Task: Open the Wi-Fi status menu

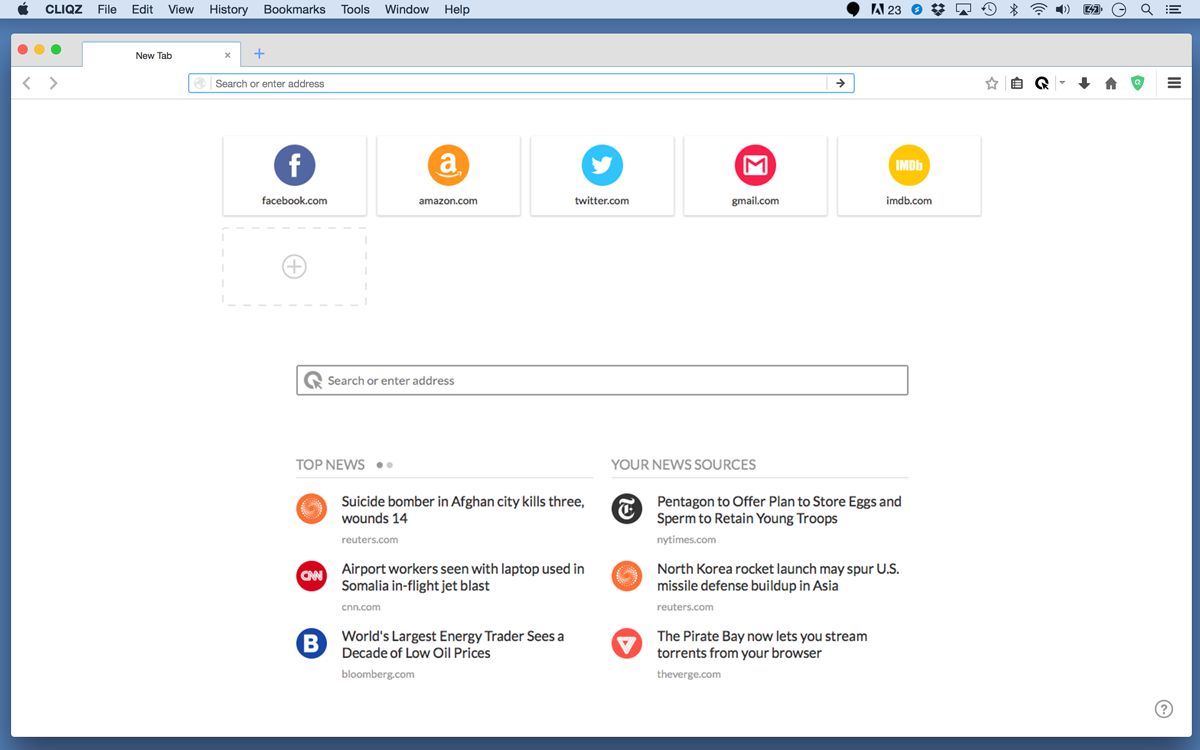Action: [x=1039, y=9]
